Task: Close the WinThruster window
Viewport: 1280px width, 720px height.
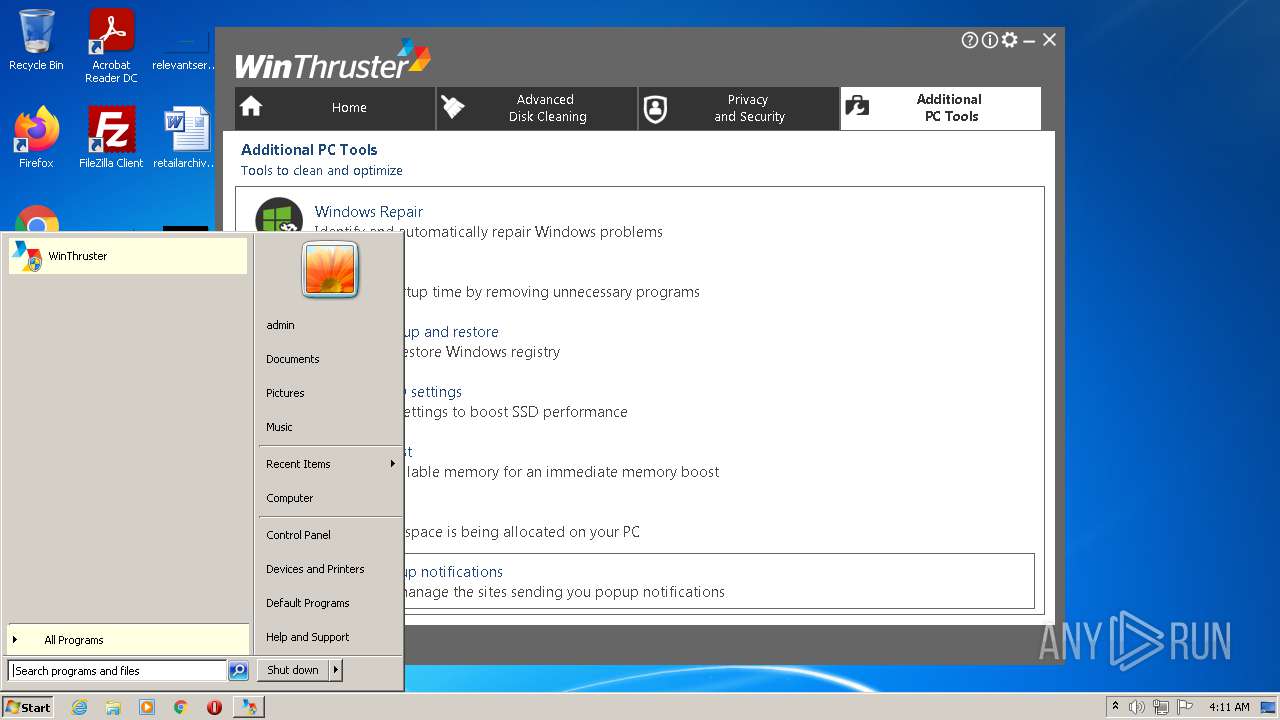Action: point(1049,40)
